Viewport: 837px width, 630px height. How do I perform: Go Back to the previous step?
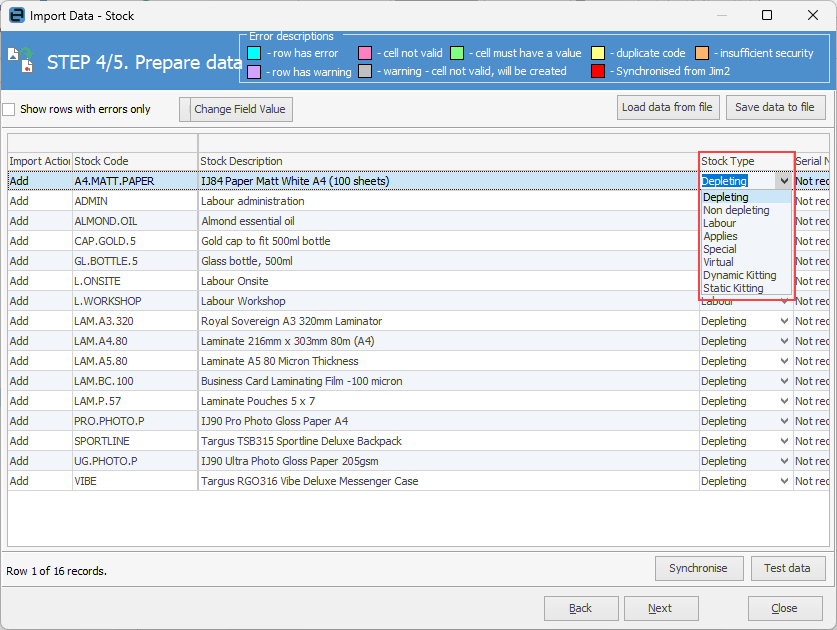point(581,608)
